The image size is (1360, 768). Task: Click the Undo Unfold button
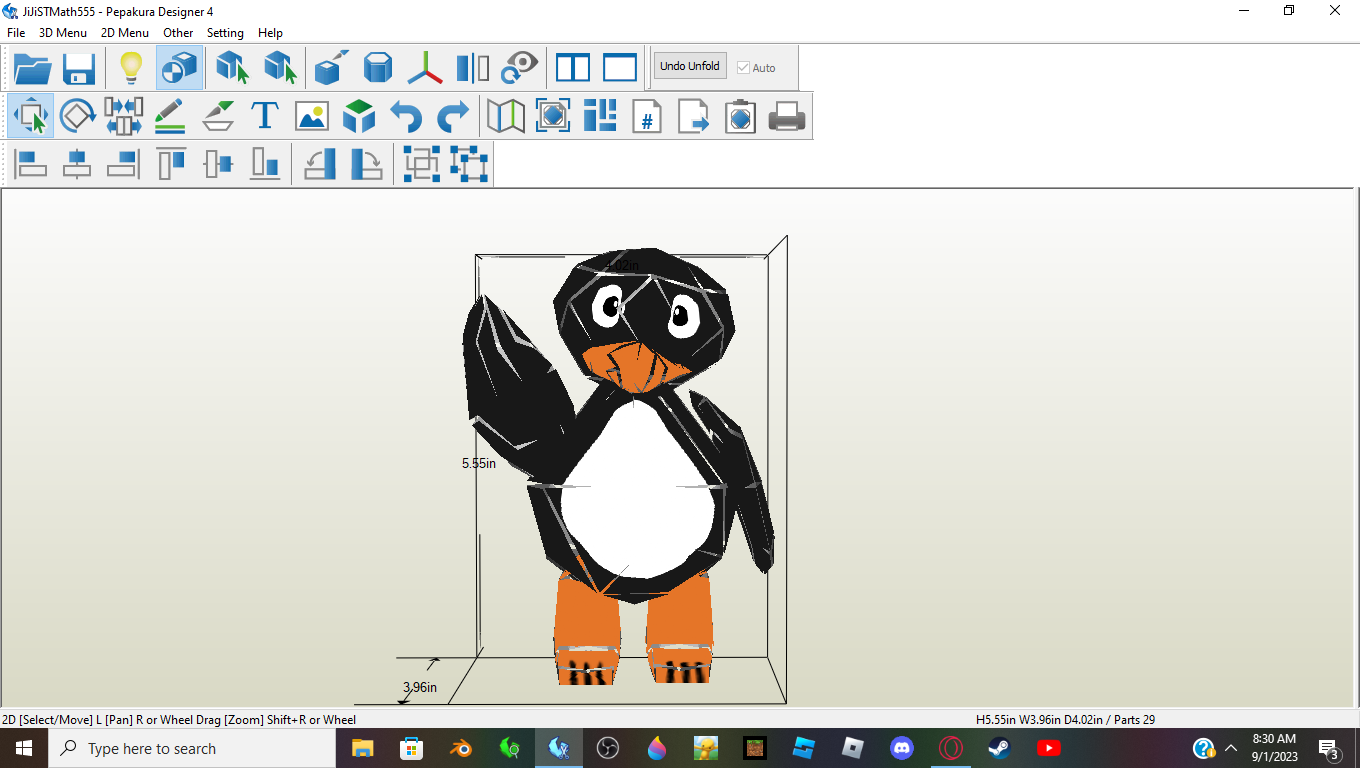tap(690, 66)
